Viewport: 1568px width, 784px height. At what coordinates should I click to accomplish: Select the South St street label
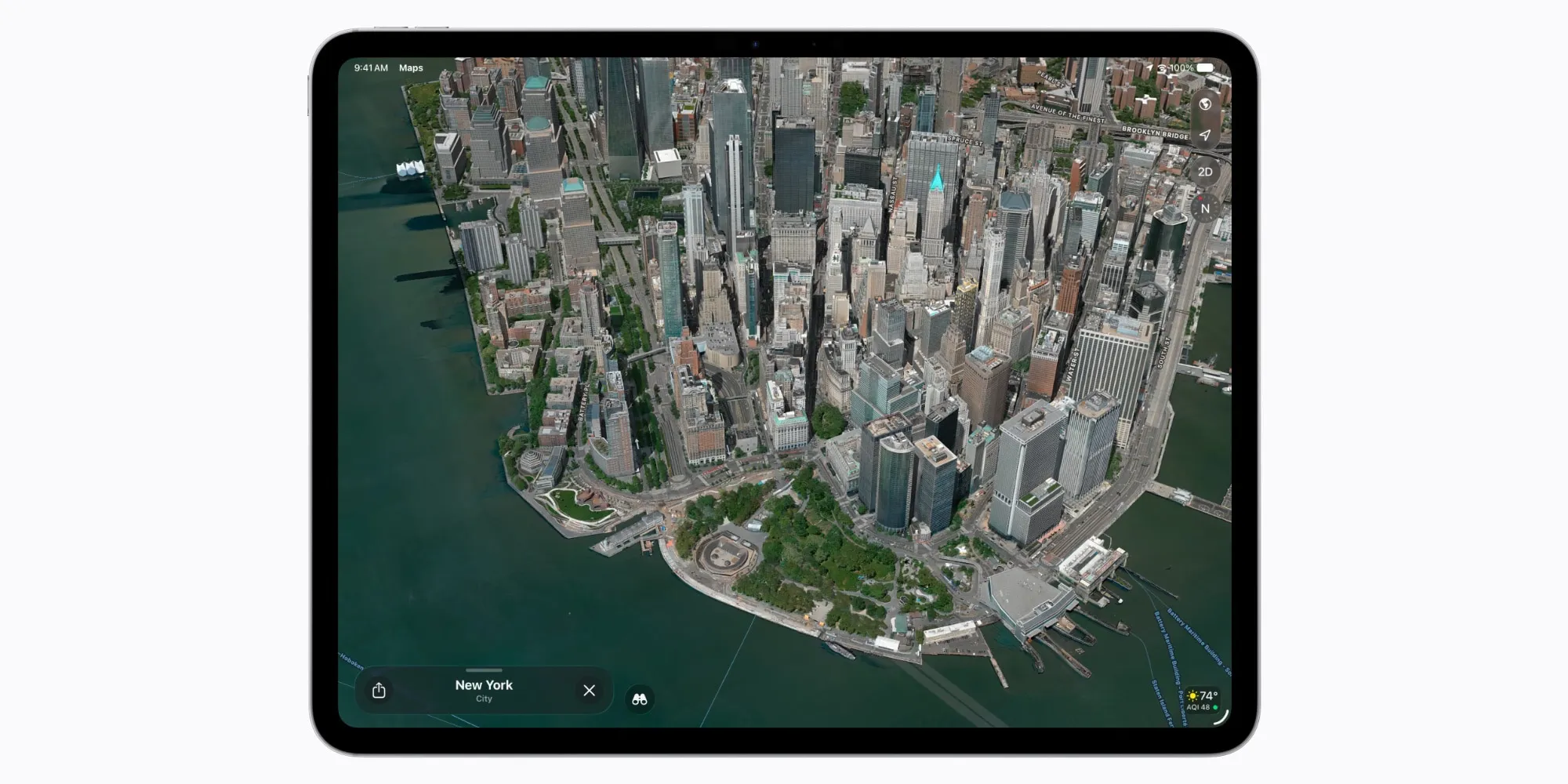1163,352
